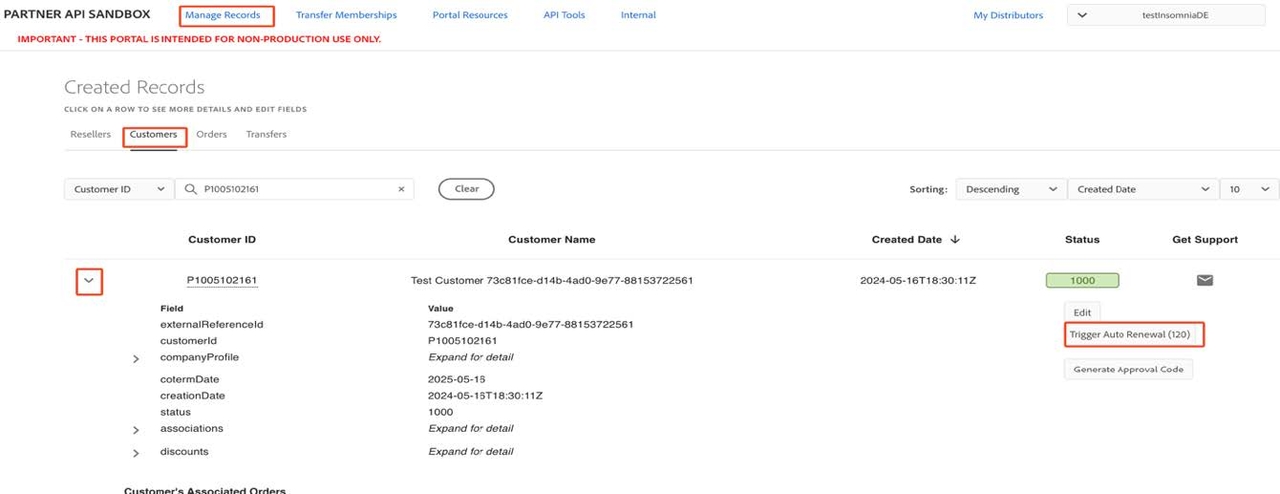Open the Descending sort order dropdown

(1010, 189)
